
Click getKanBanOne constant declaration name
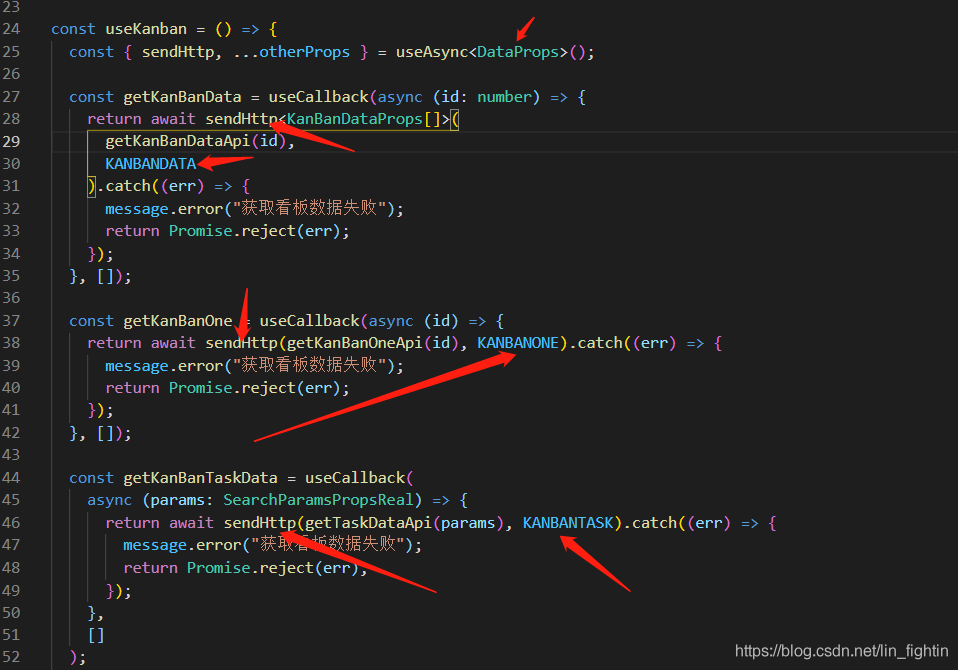tap(177, 321)
